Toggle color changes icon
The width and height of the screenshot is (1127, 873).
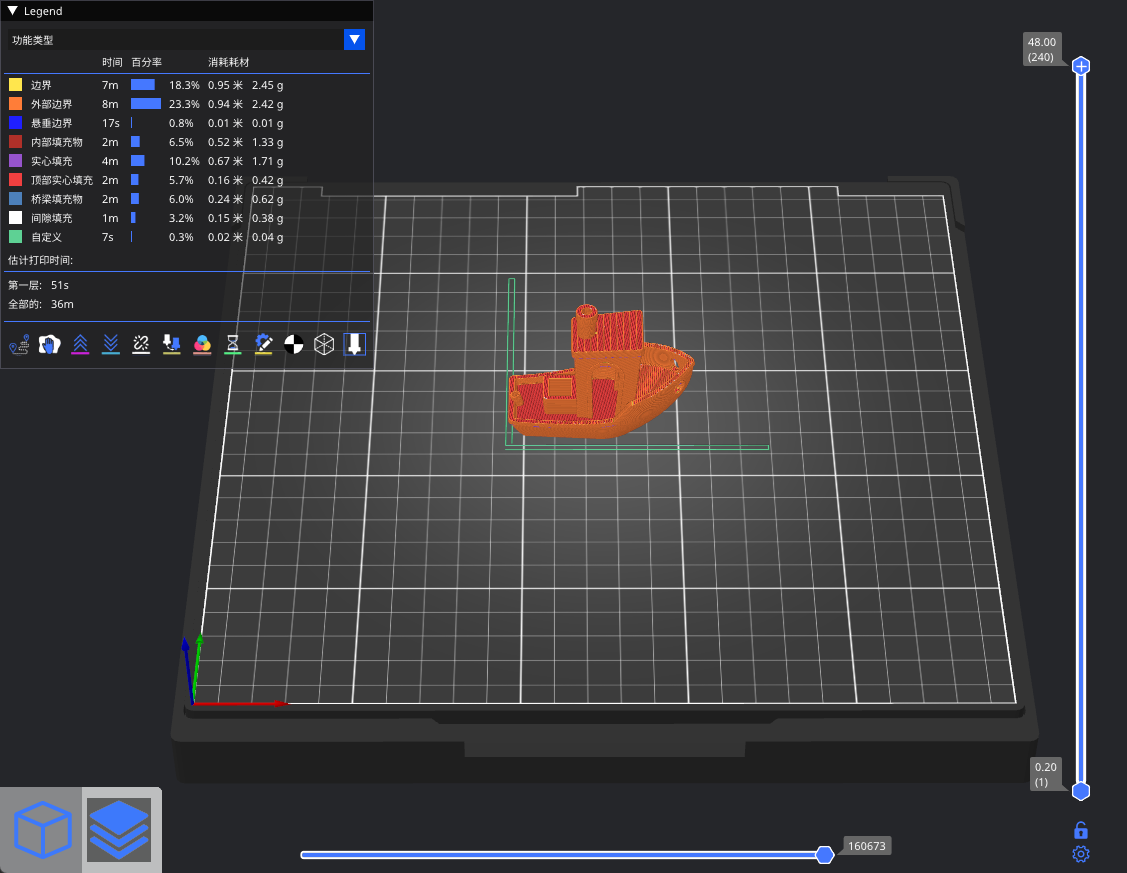[x=202, y=345]
